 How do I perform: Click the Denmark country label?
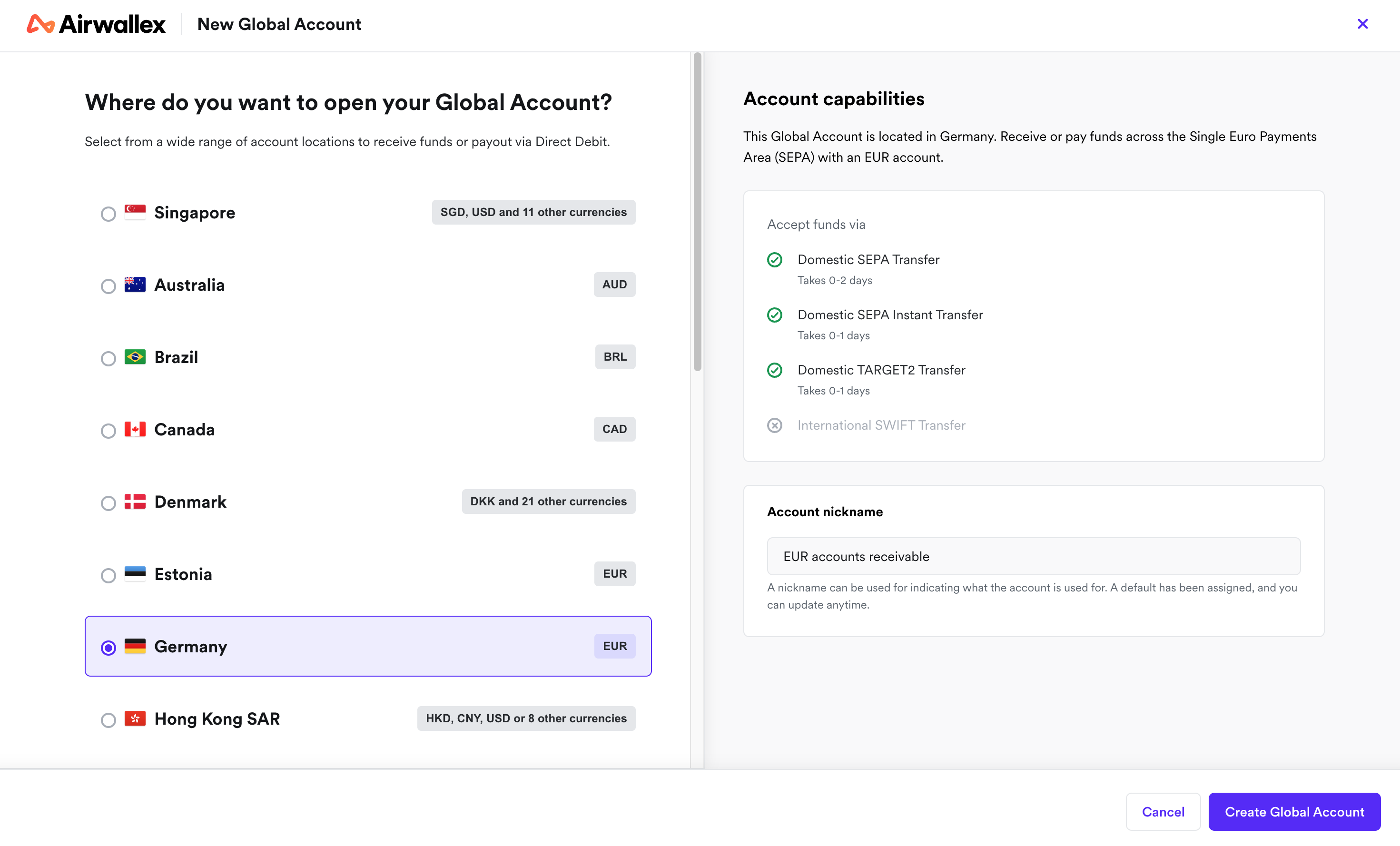[x=190, y=502]
